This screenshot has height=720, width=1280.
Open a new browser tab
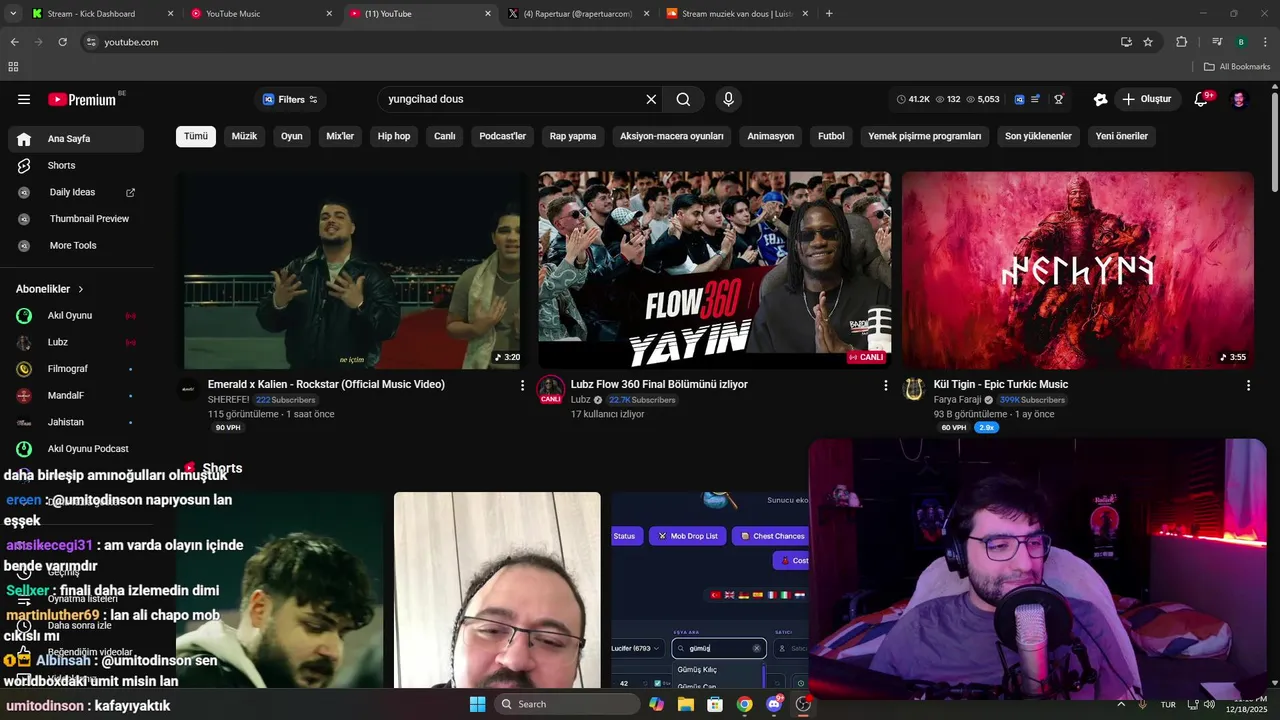point(829,14)
